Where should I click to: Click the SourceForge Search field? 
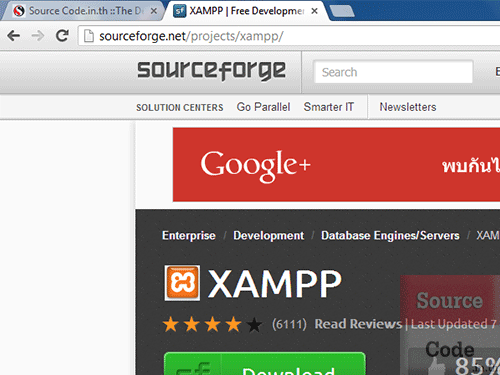click(393, 72)
